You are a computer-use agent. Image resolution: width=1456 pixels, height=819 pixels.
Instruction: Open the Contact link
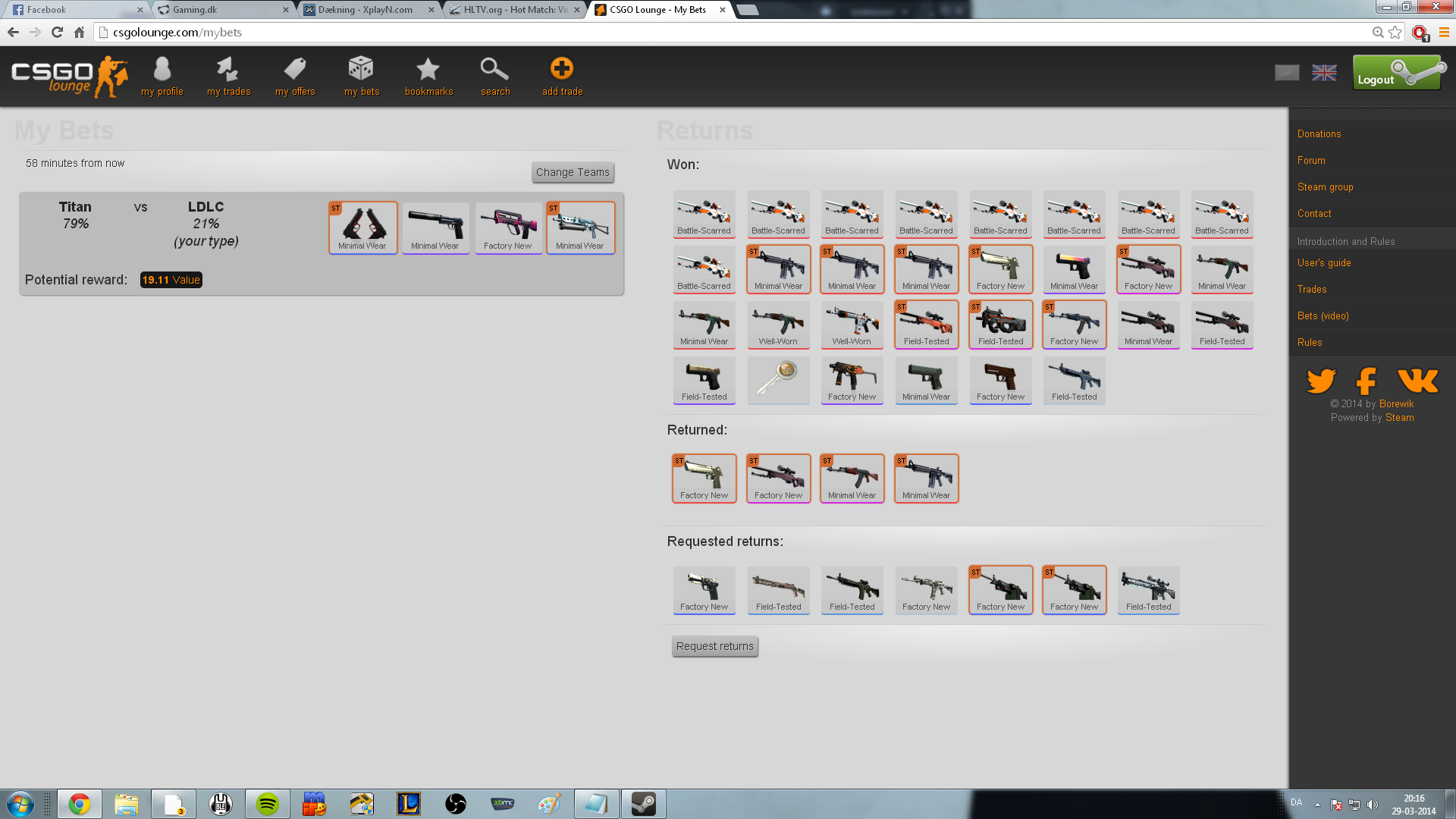pyautogui.click(x=1314, y=213)
